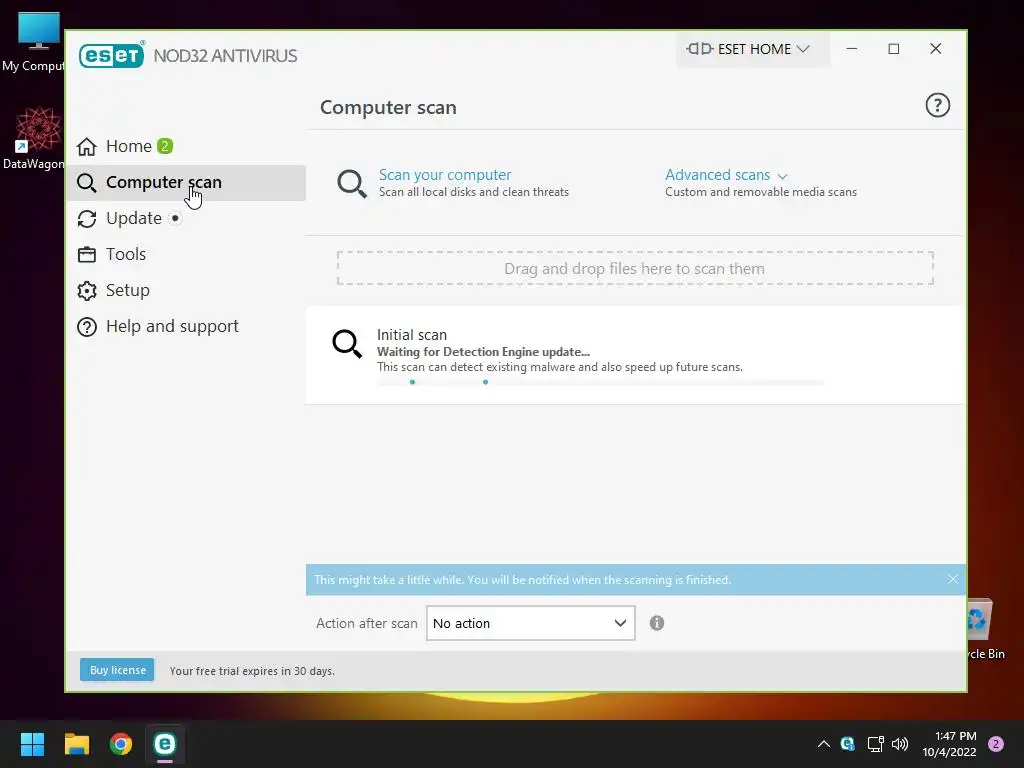Image resolution: width=1024 pixels, height=768 pixels.
Task: Click ESET taskbar app icon
Action: coord(165,744)
